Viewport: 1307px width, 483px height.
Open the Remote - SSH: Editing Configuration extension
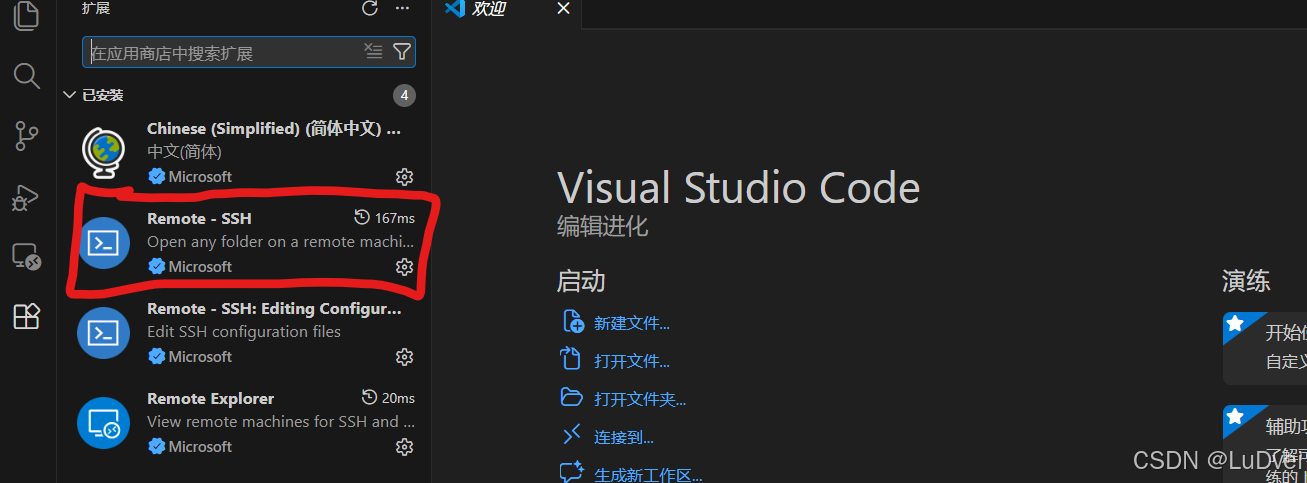tap(244, 332)
